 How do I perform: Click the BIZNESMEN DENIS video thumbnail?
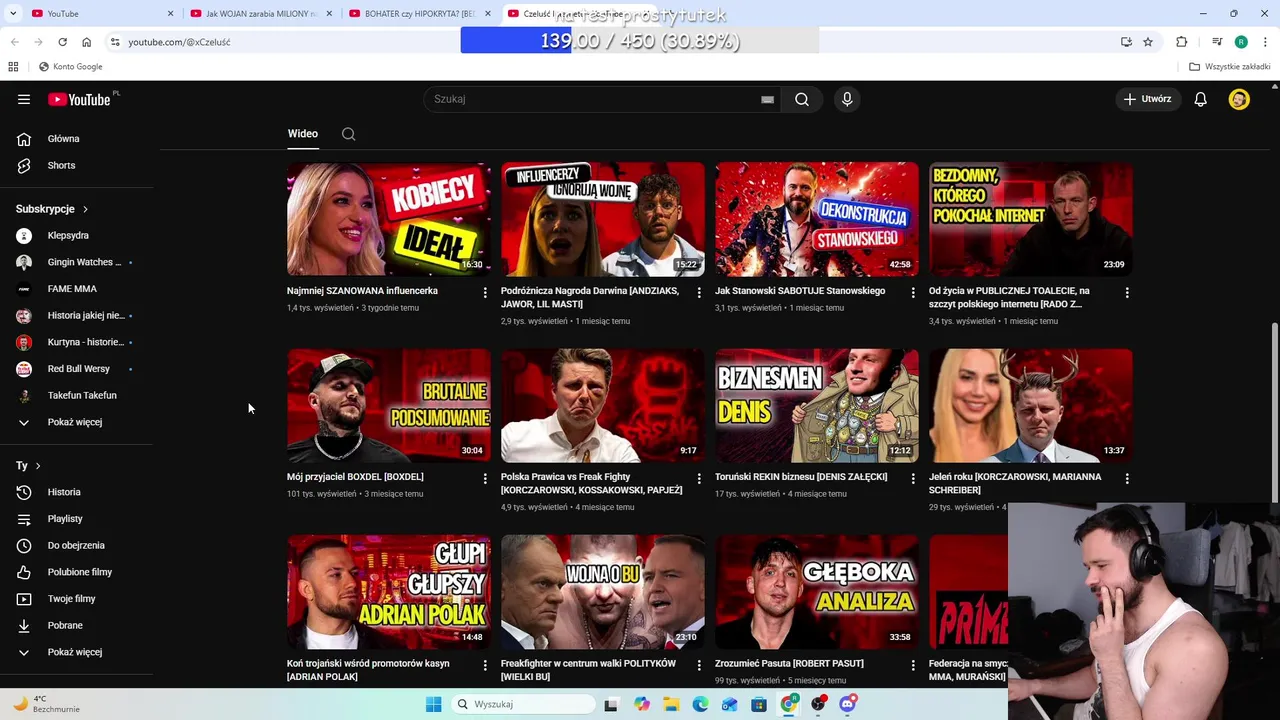[x=817, y=405]
